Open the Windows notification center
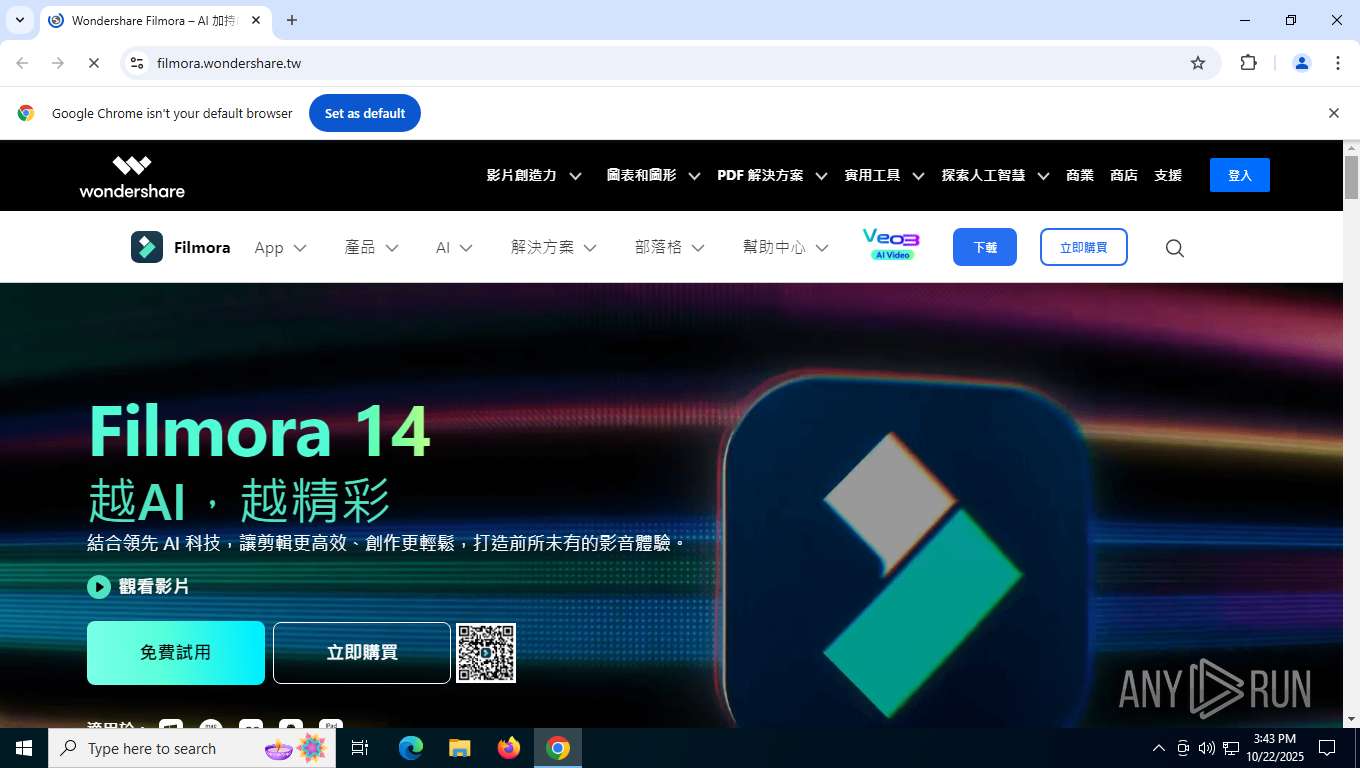Viewport: 1360px width, 768px height. pyautogui.click(x=1327, y=748)
